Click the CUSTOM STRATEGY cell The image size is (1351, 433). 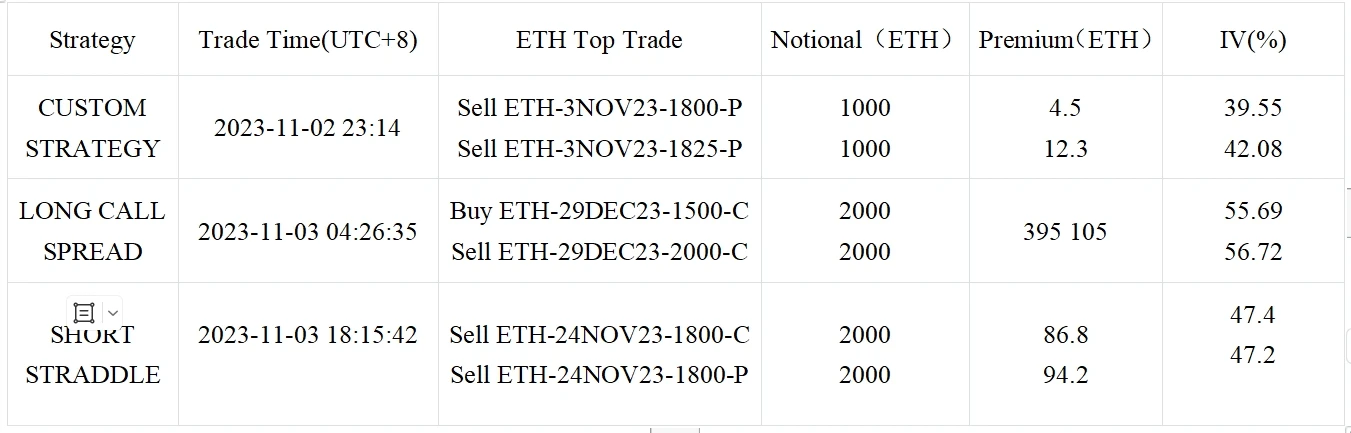tap(92, 128)
